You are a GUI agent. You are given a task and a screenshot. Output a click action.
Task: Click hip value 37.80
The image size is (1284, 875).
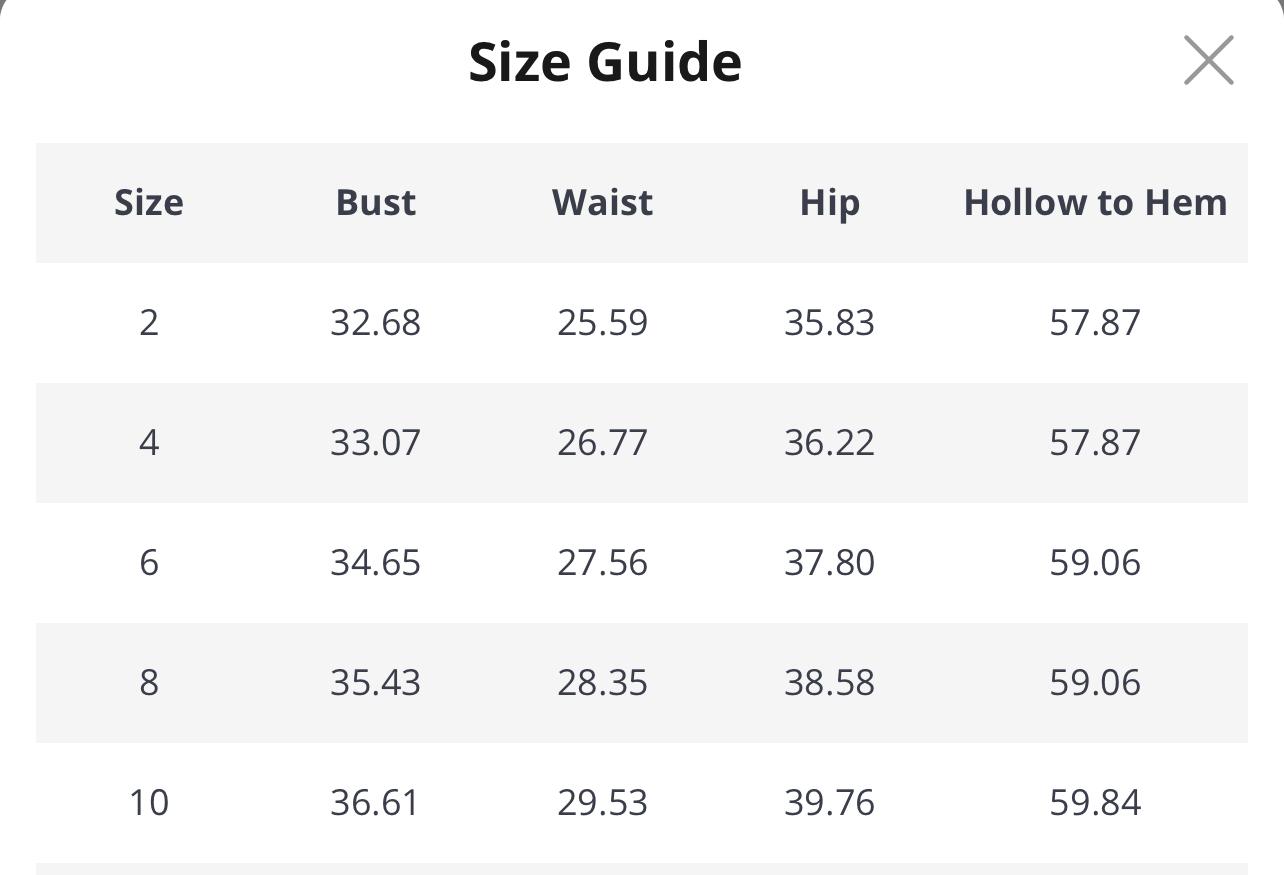(x=829, y=563)
